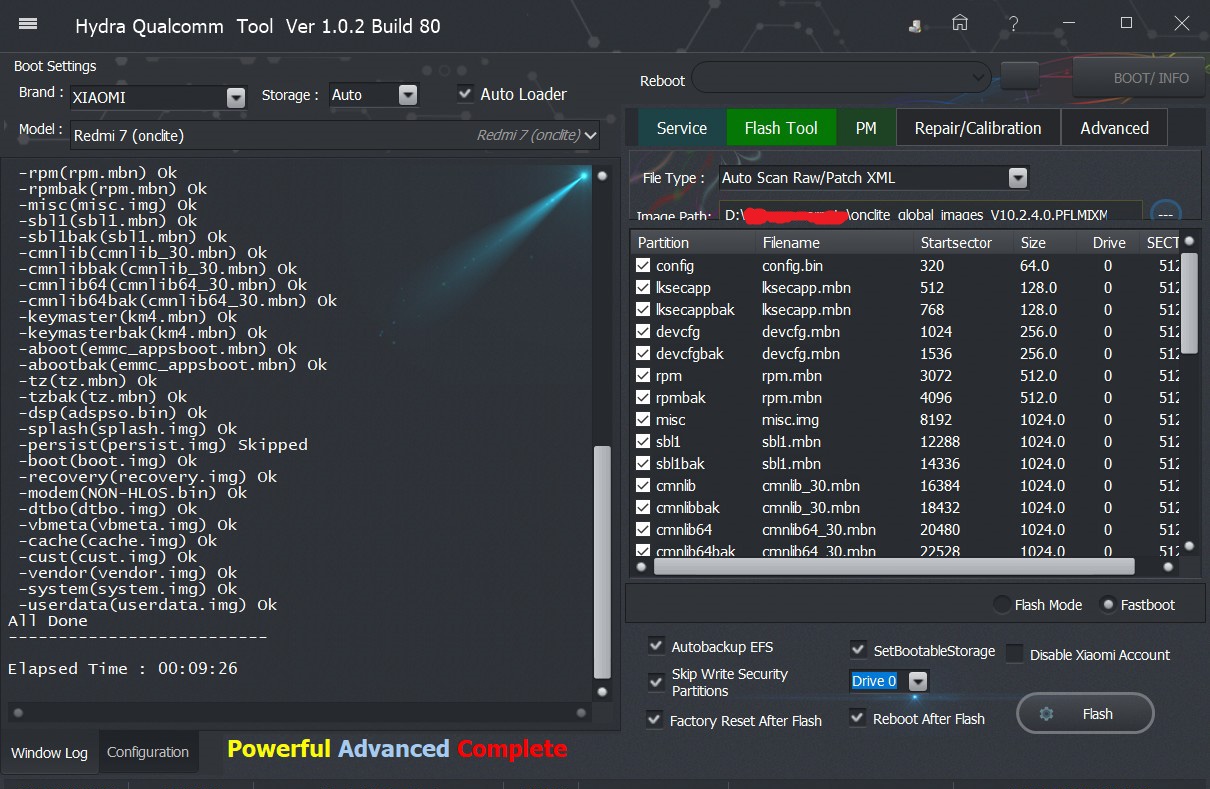Click the rpmbak partition row name
This screenshot has width=1210, height=789.
[x=681, y=397]
